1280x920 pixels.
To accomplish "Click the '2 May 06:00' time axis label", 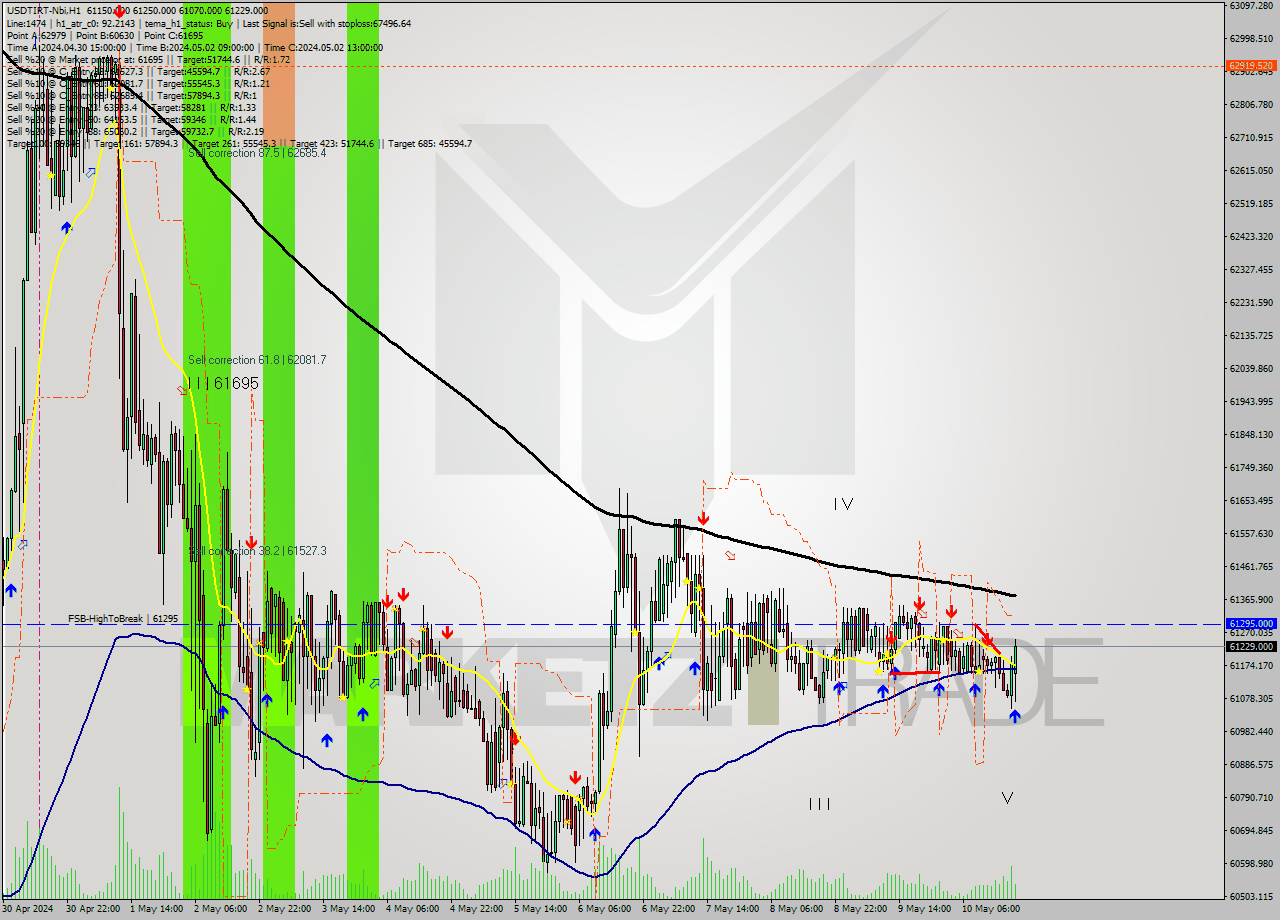I will (220, 909).
